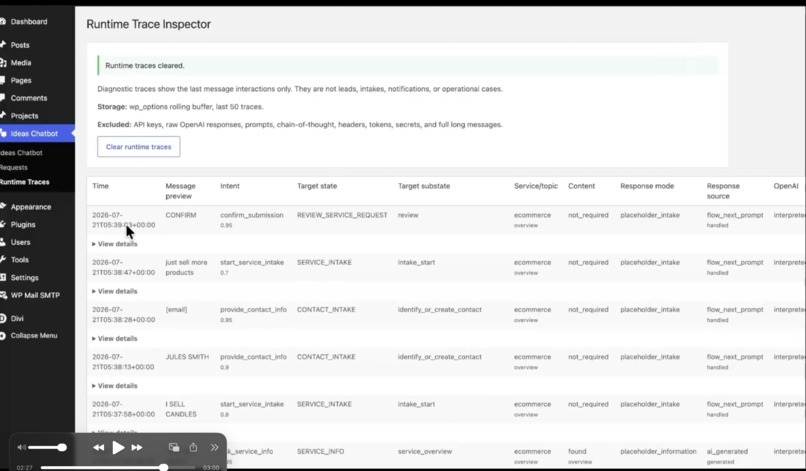Click the Time column header
The image size is (806, 471).
(100, 186)
